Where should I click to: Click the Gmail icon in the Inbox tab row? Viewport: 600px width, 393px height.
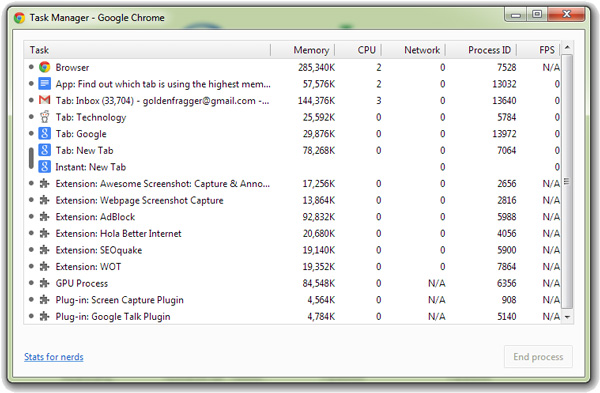tap(44, 100)
